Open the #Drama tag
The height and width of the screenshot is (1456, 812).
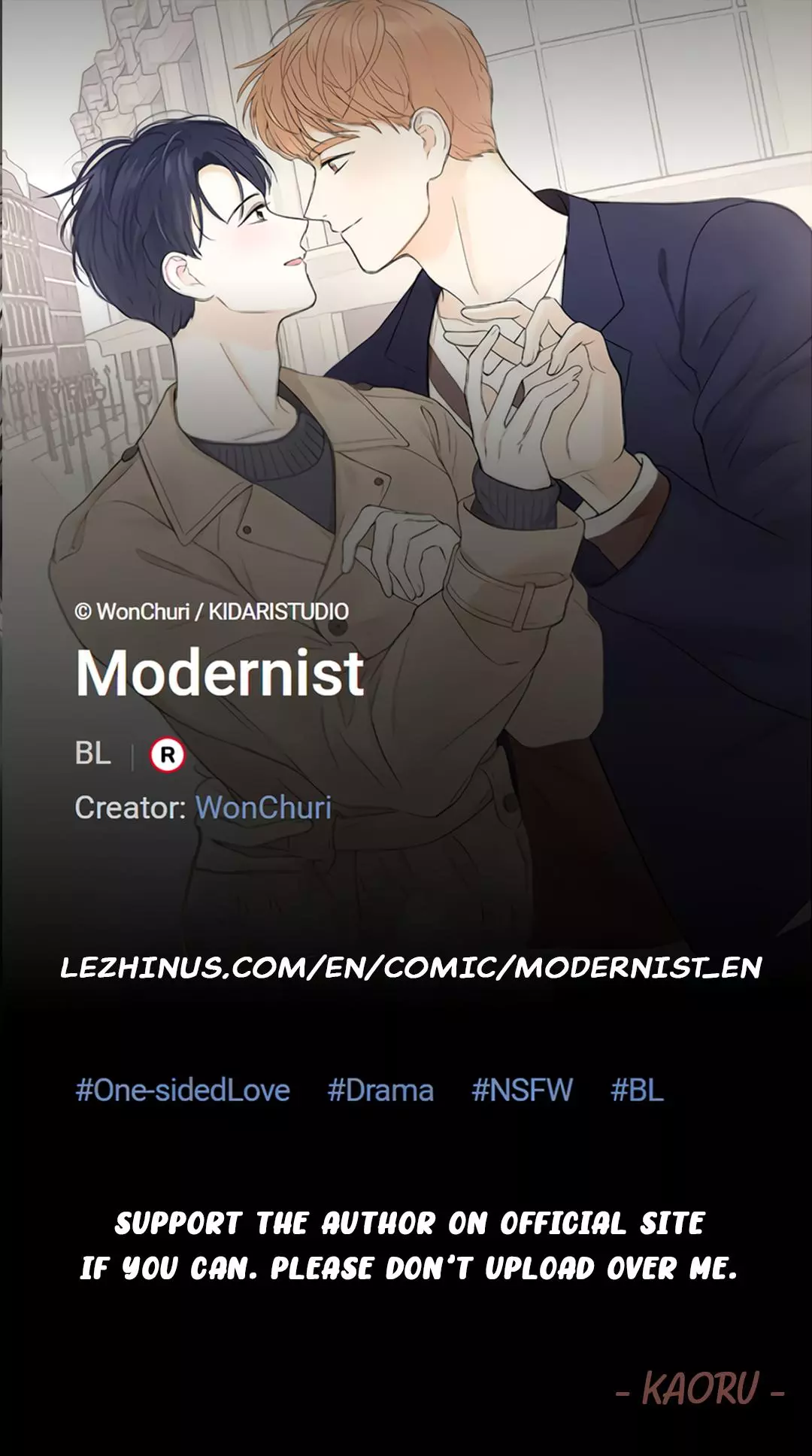tap(380, 1090)
